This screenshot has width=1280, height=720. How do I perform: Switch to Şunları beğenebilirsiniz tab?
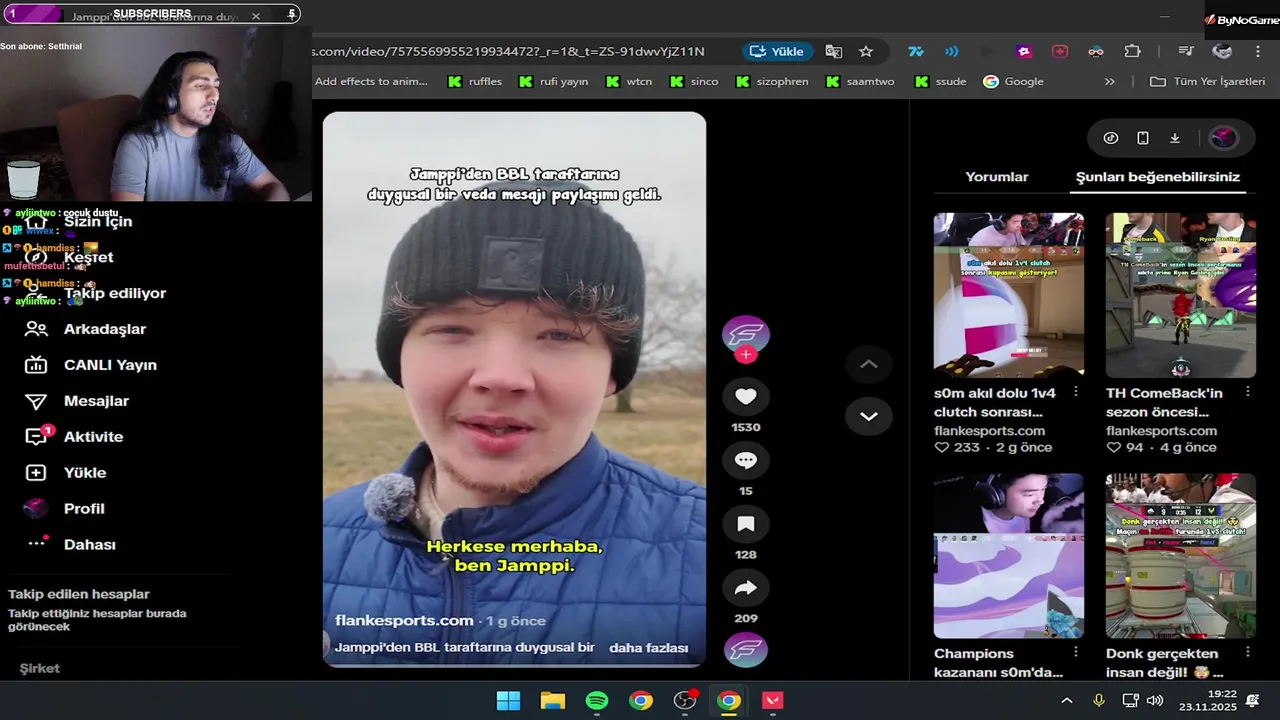(x=1158, y=177)
